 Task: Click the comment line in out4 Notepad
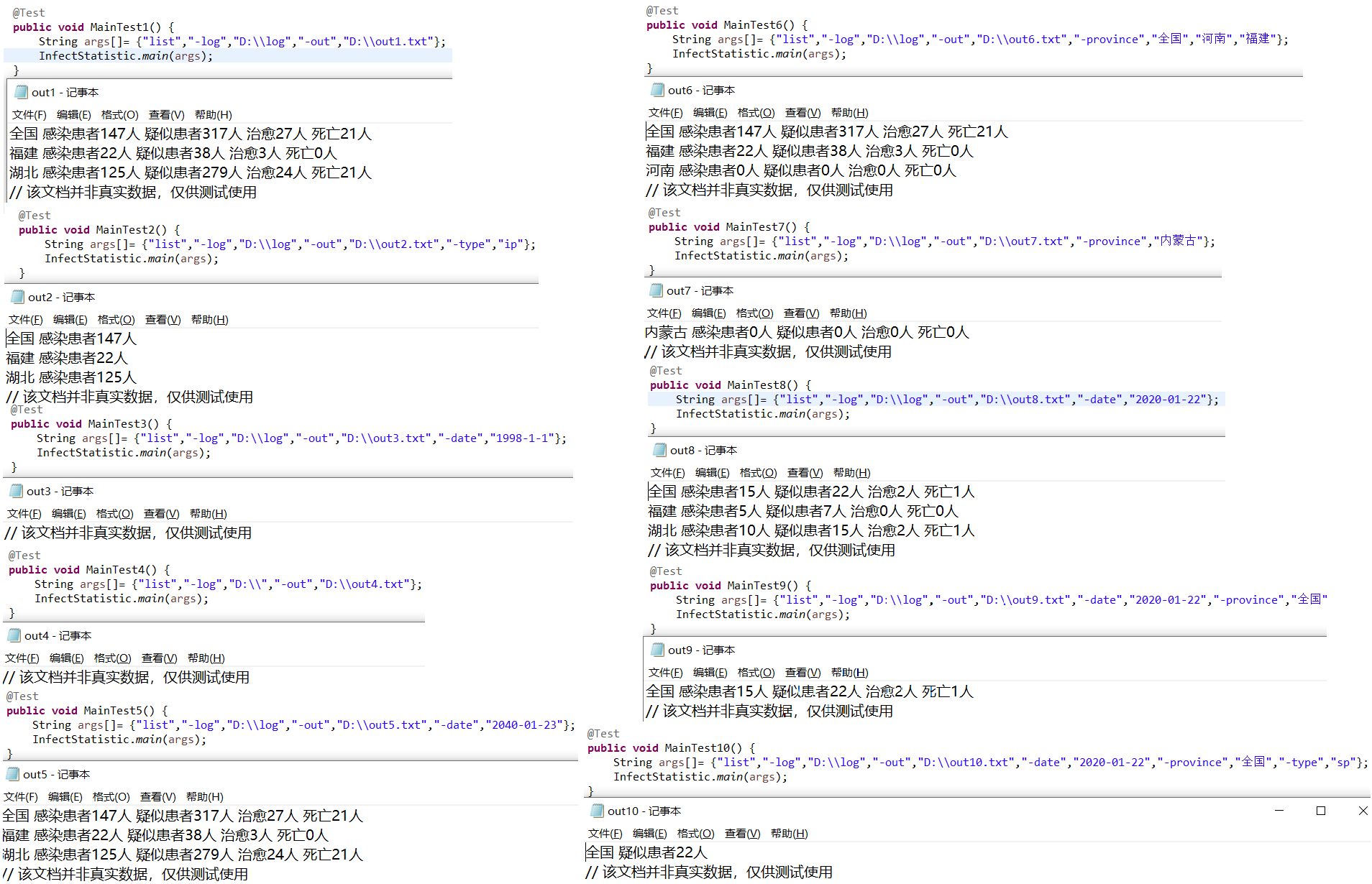pyautogui.click(x=126, y=678)
